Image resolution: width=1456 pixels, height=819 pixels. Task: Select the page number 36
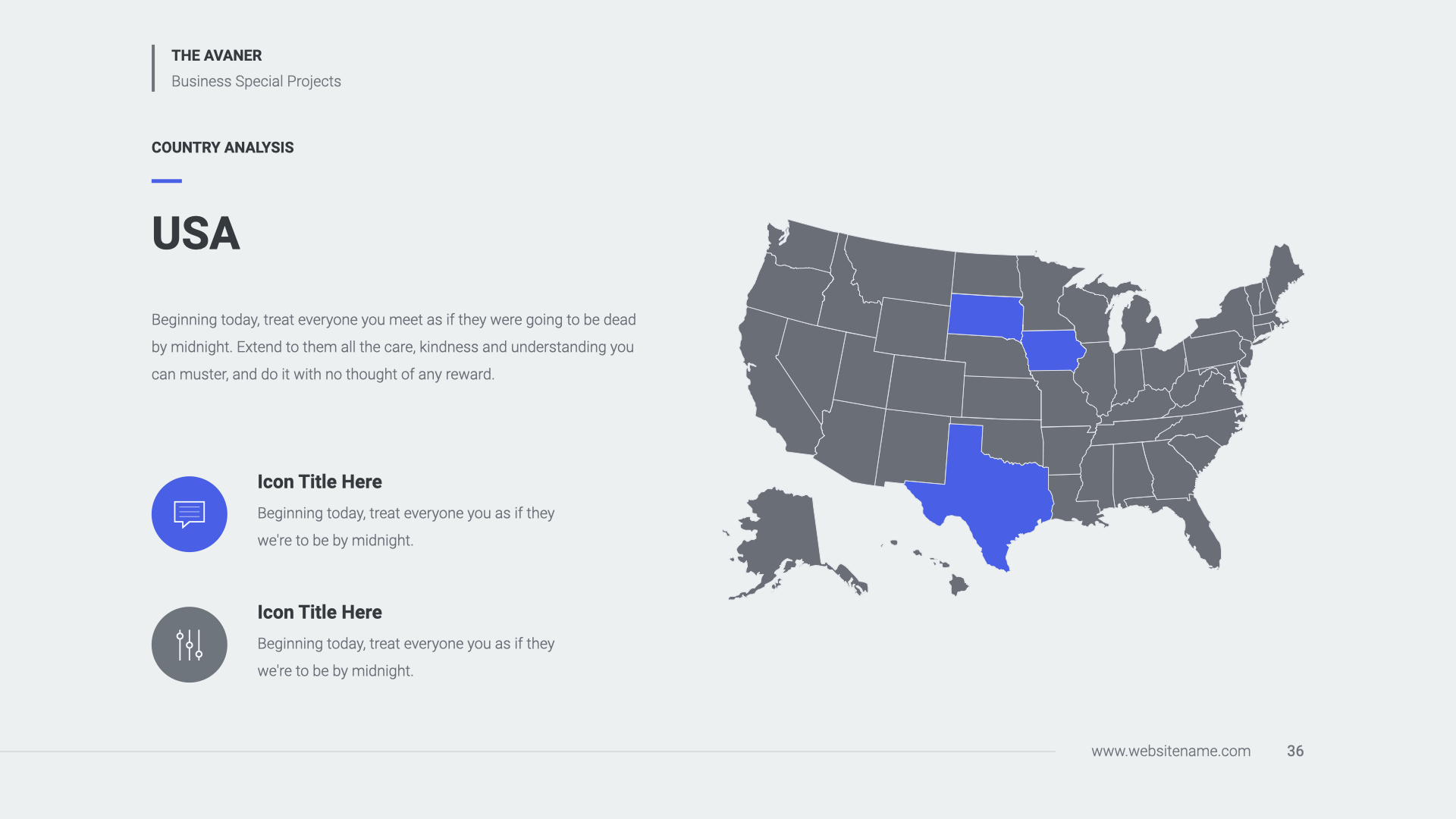pyautogui.click(x=1294, y=751)
